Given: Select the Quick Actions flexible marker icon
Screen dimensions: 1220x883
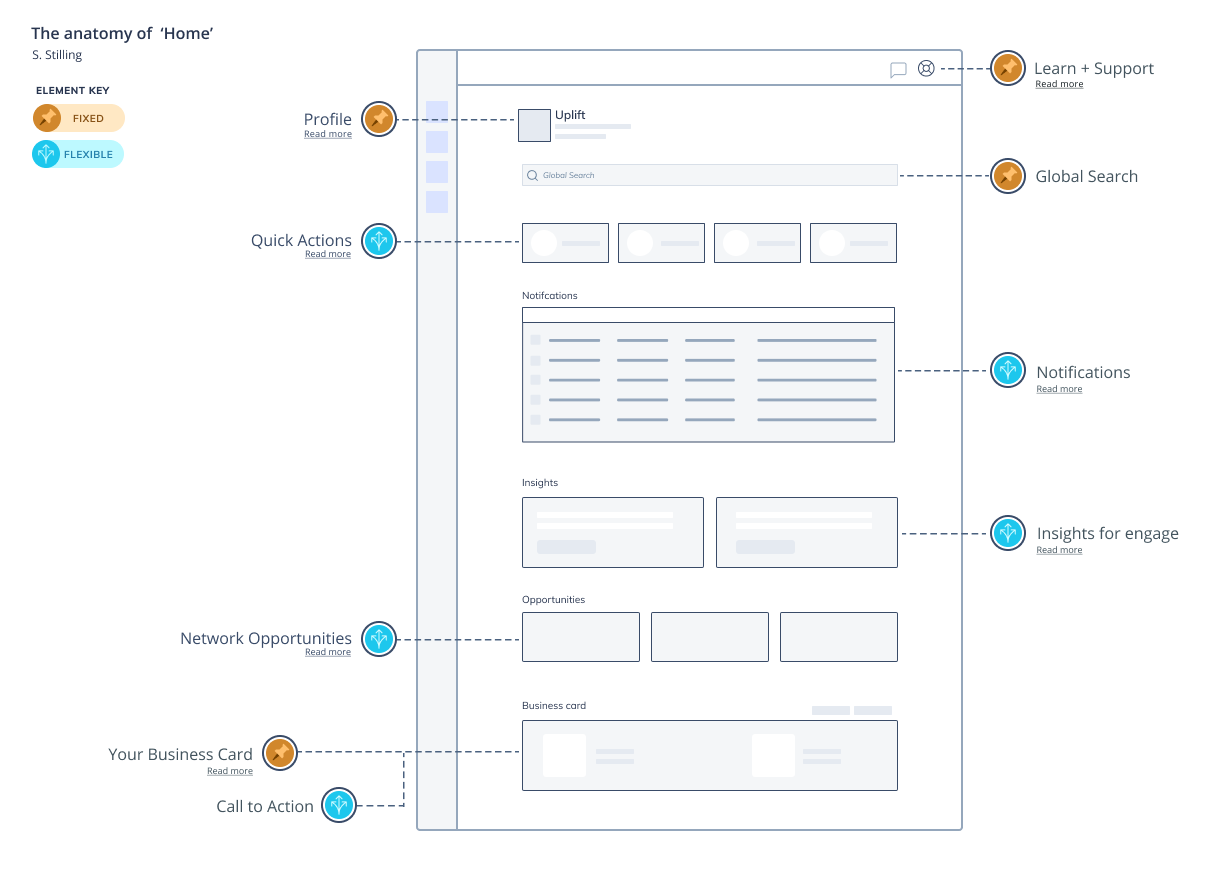Looking at the screenshot, I should click(x=378, y=241).
